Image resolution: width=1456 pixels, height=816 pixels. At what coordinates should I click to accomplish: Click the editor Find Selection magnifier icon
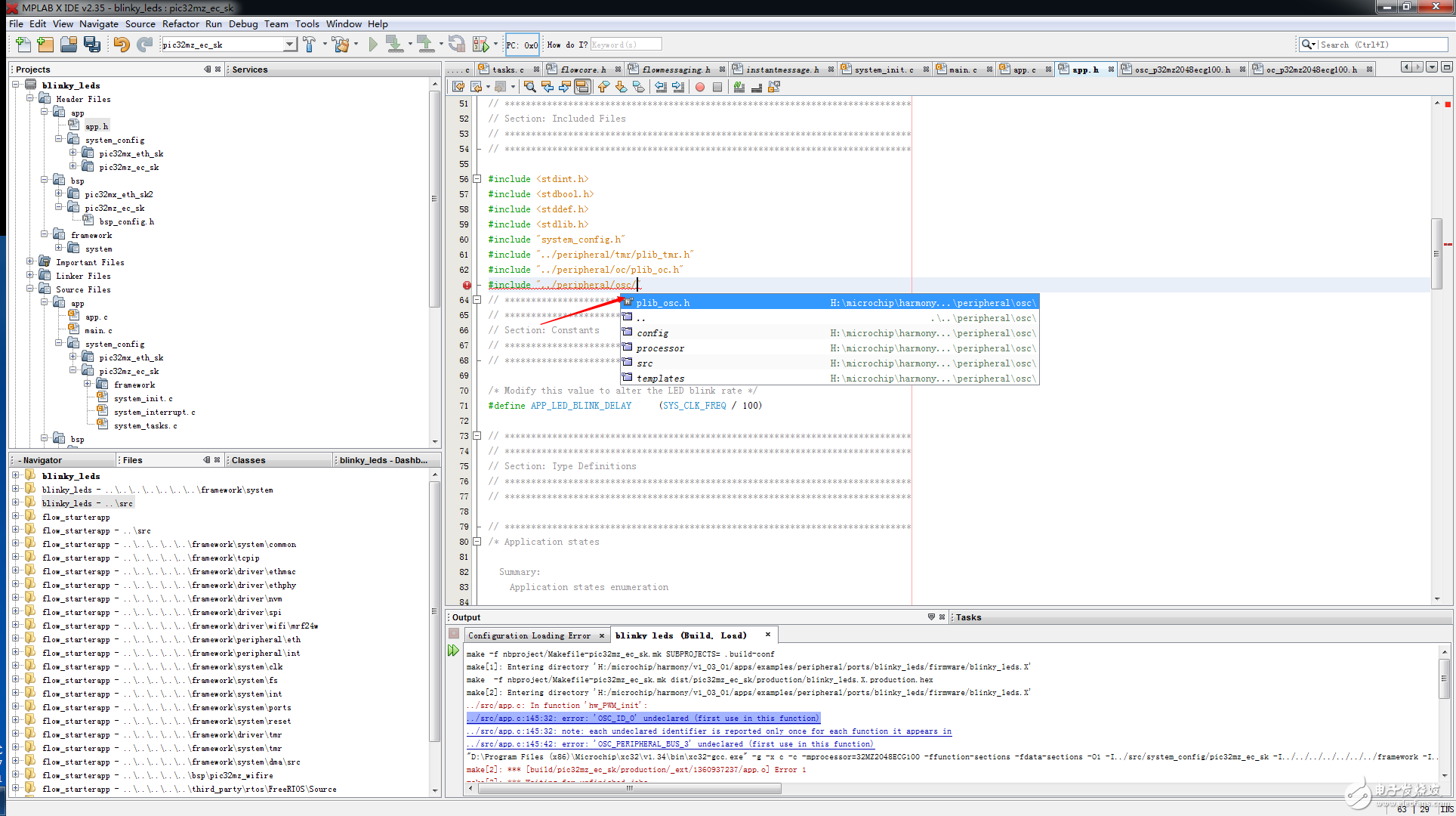coord(529,87)
